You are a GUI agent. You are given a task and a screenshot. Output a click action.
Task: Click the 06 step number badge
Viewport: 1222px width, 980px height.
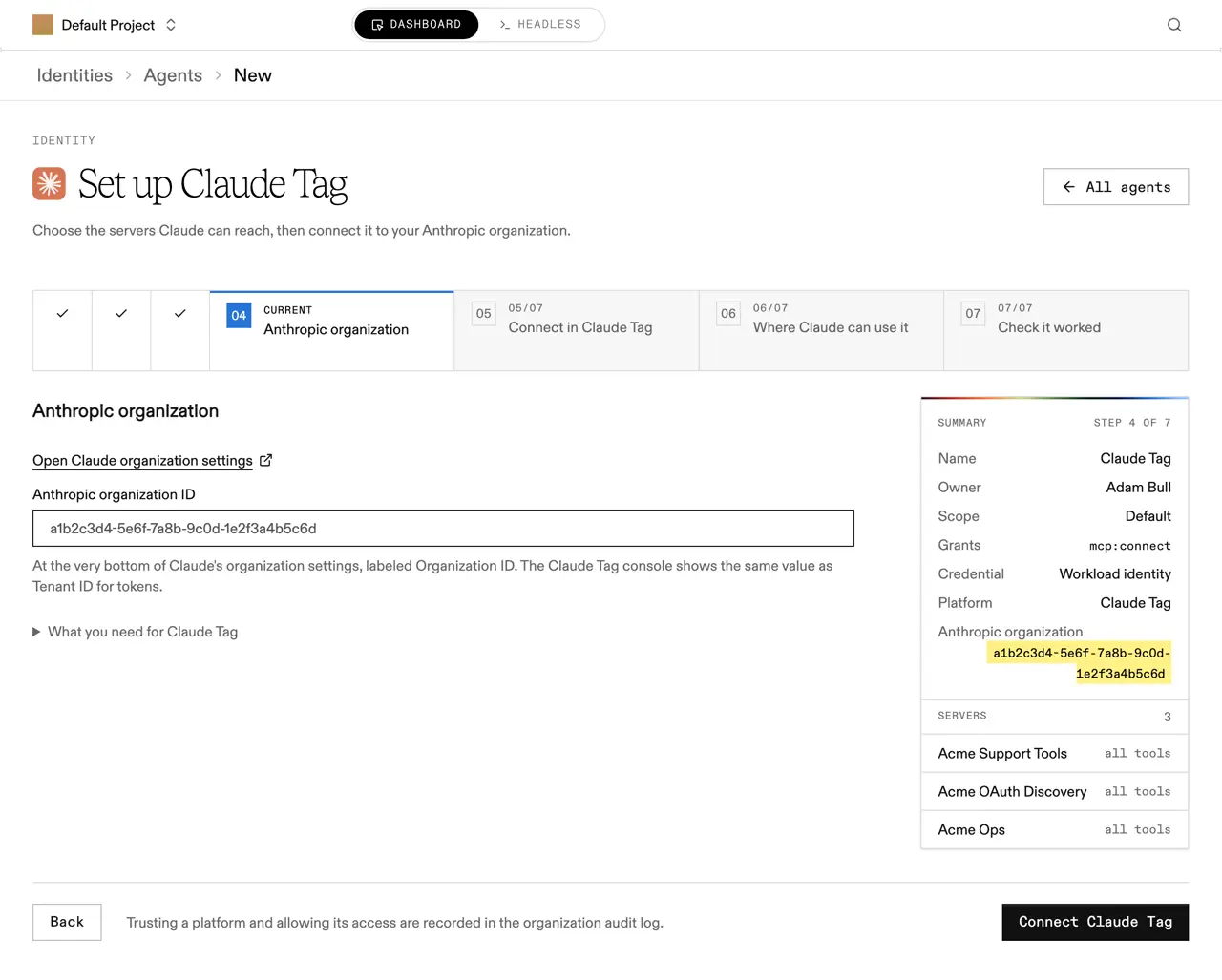(728, 314)
